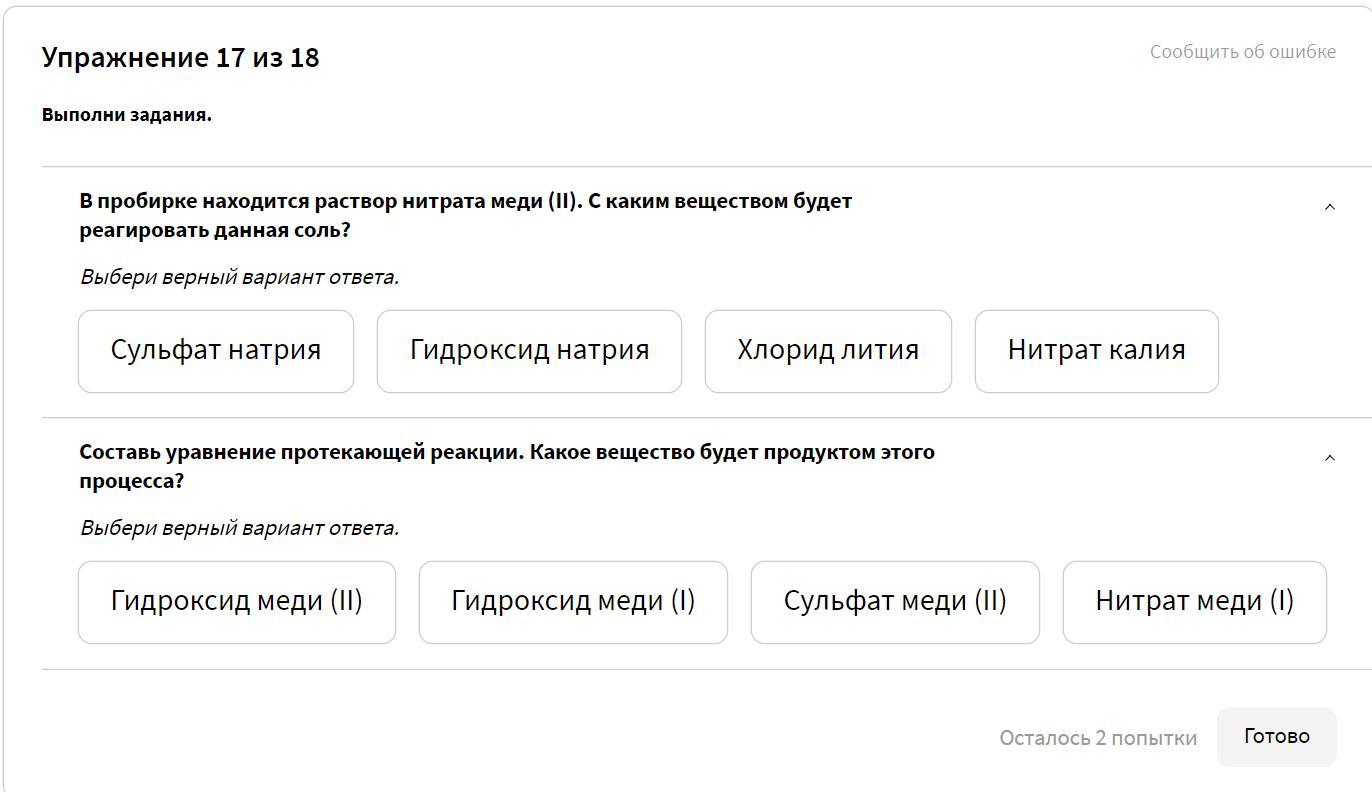Pick the Сульфат меди (II) answer
Viewport: 1372px width, 792px height.
coord(895,602)
